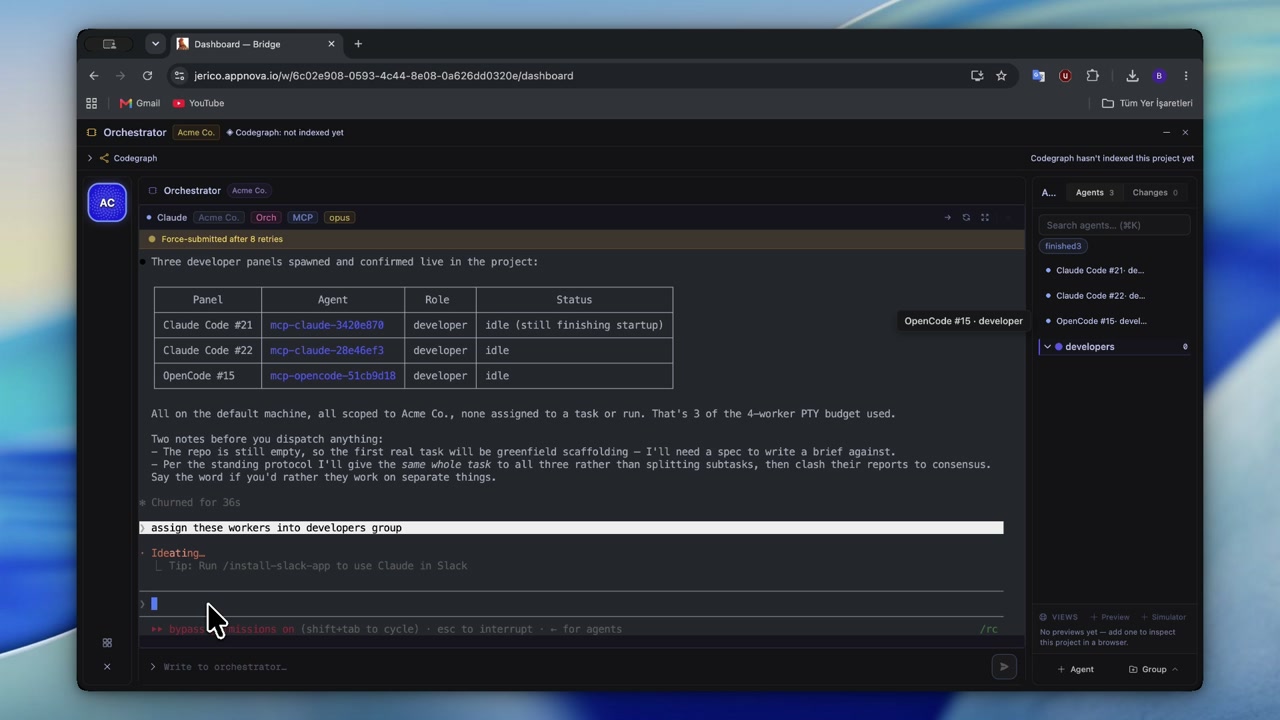Click the refresh icon in the Claude panel header
Screen dimensions: 1280x720
[x=966, y=217]
